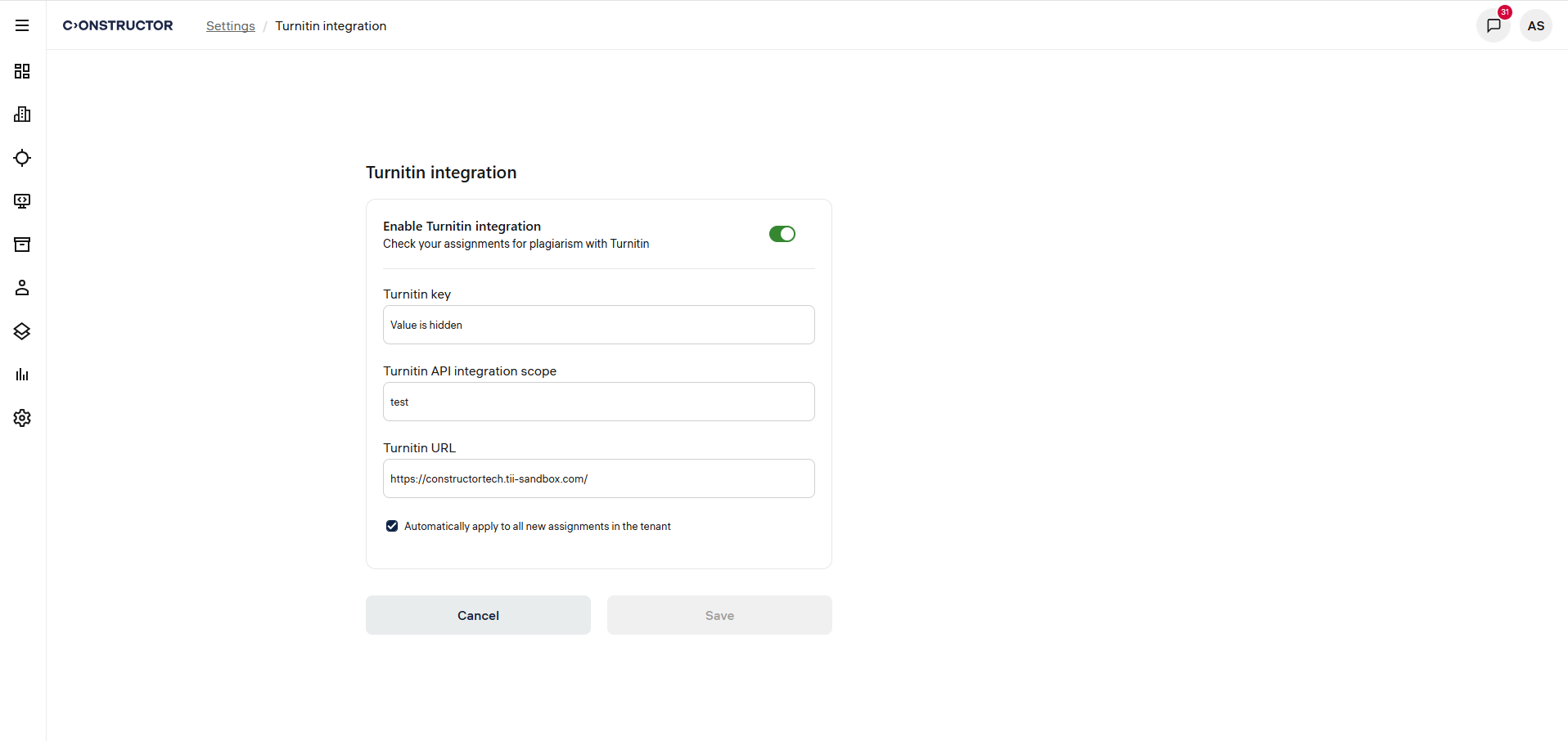The height and width of the screenshot is (741, 1568).
Task: Go to Settings via breadcrumb link
Action: pyautogui.click(x=230, y=26)
